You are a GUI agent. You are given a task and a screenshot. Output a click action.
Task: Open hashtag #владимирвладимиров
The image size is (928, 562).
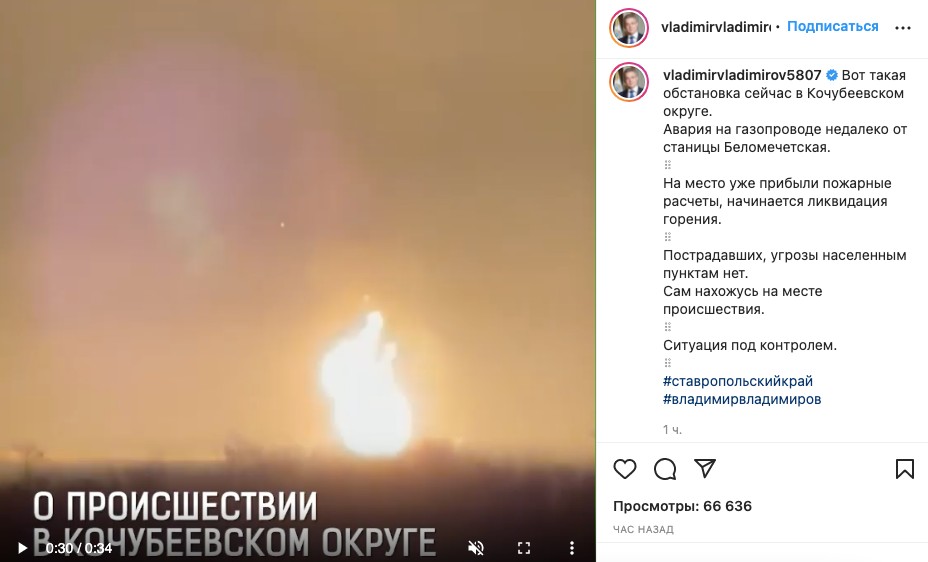click(x=742, y=399)
